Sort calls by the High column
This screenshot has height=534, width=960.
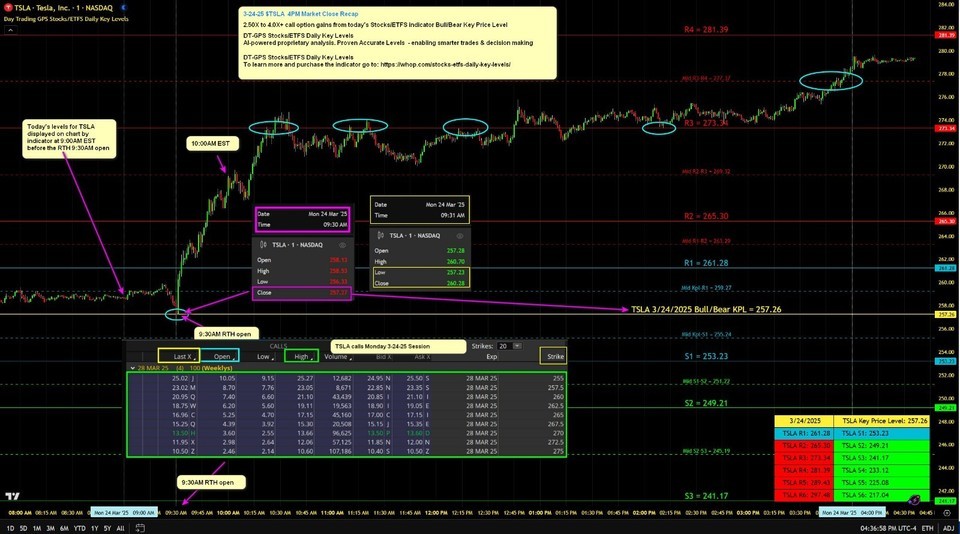tap(301, 356)
